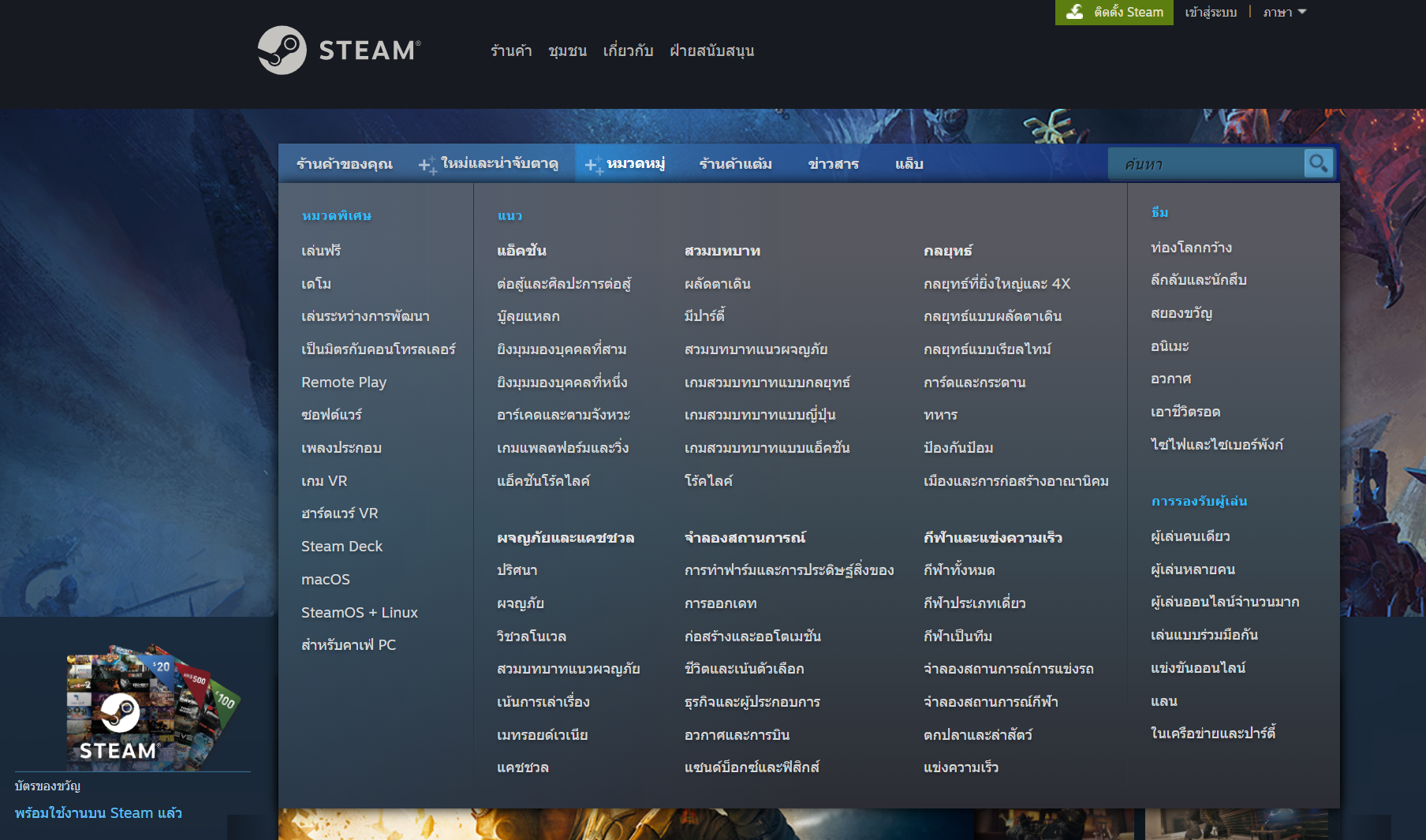Select the ร้านค้าแต้ม points shop tab

pos(735,164)
